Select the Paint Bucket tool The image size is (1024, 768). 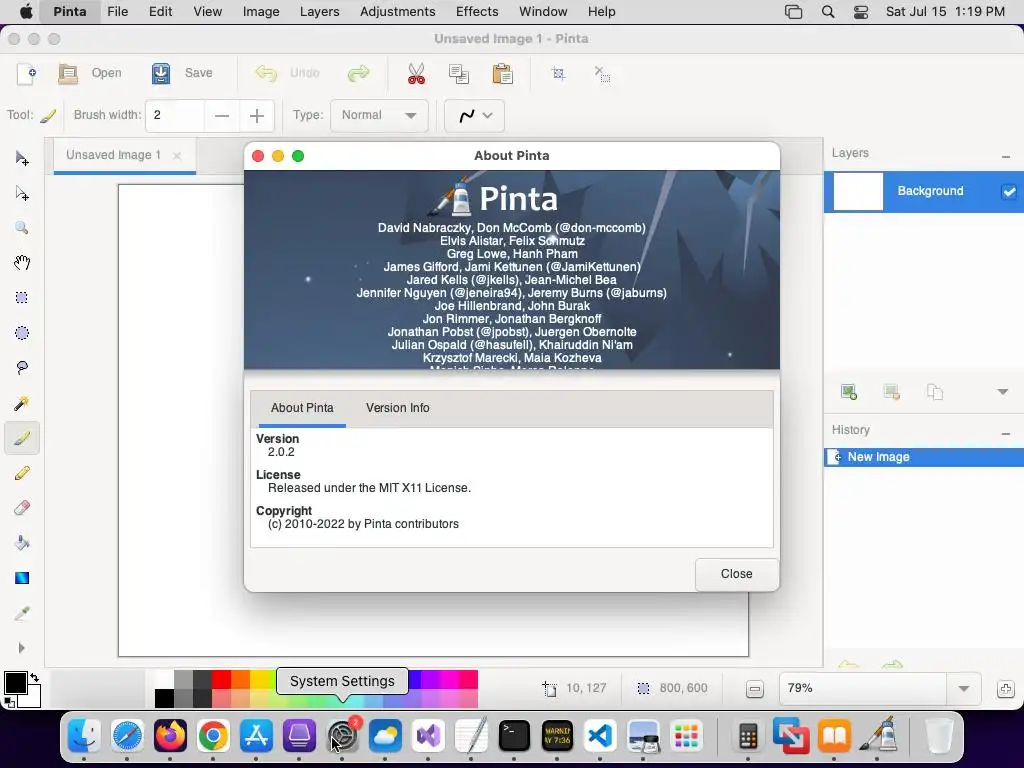pyautogui.click(x=22, y=543)
